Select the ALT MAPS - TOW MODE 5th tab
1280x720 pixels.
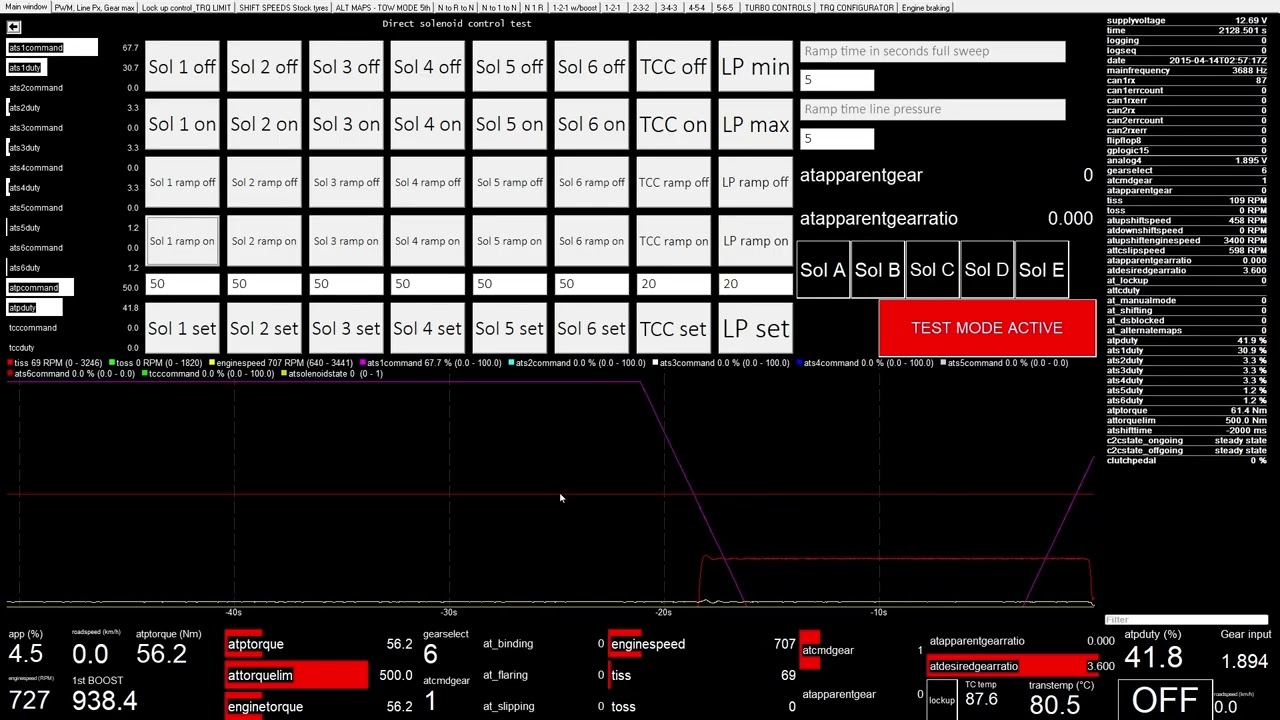[382, 7]
